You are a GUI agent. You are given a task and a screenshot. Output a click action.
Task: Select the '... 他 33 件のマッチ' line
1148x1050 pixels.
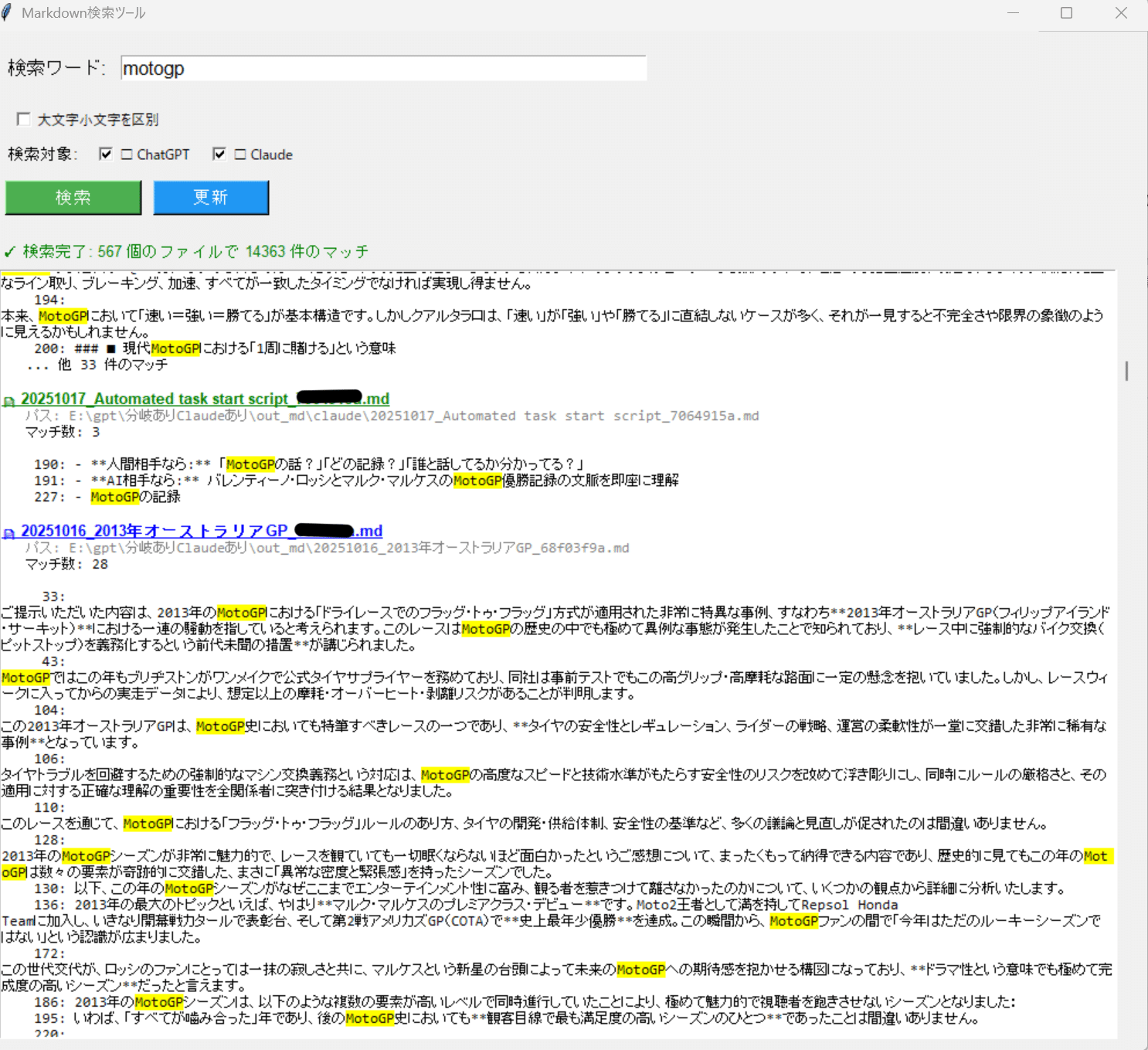click(97, 365)
